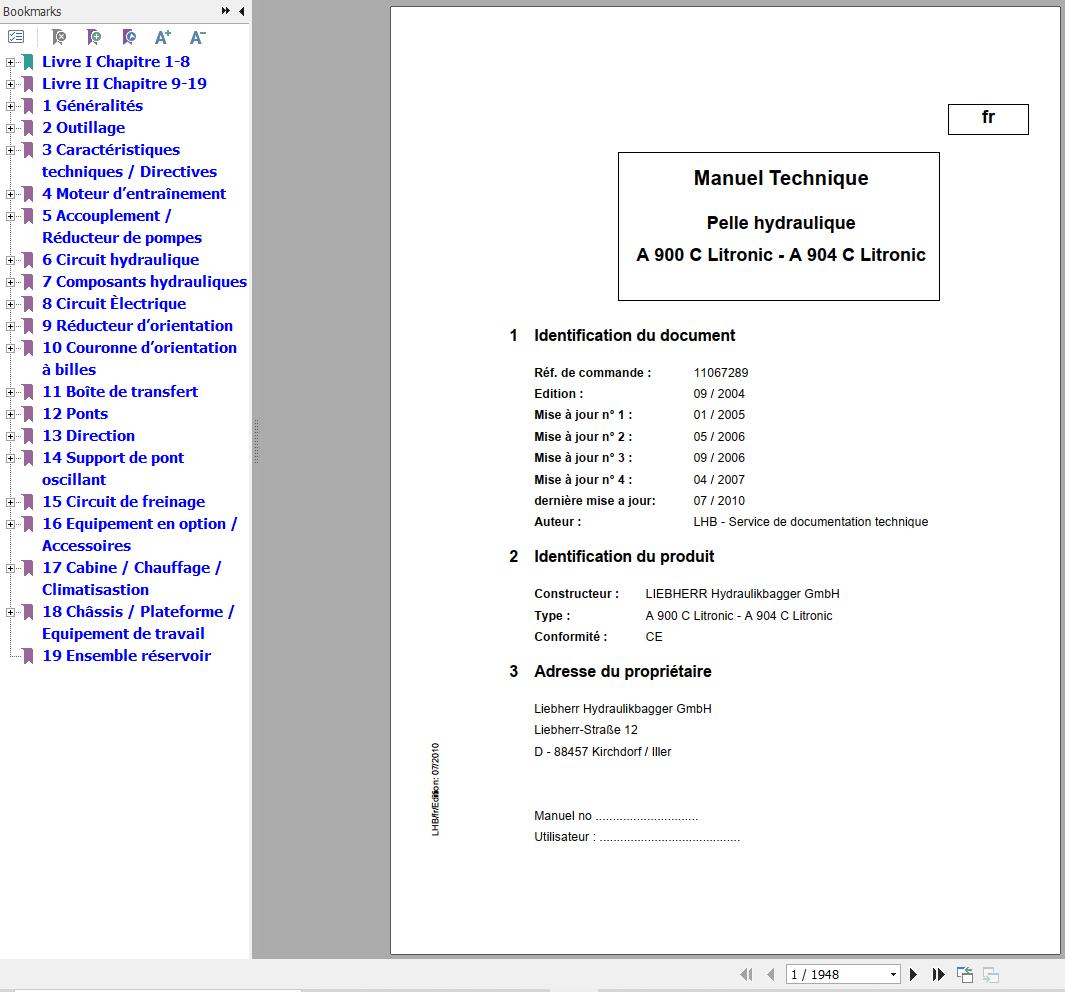Click bookmark flag icon beside 11 Boîte de transfert
The height and width of the screenshot is (992, 1065).
pos(29,392)
